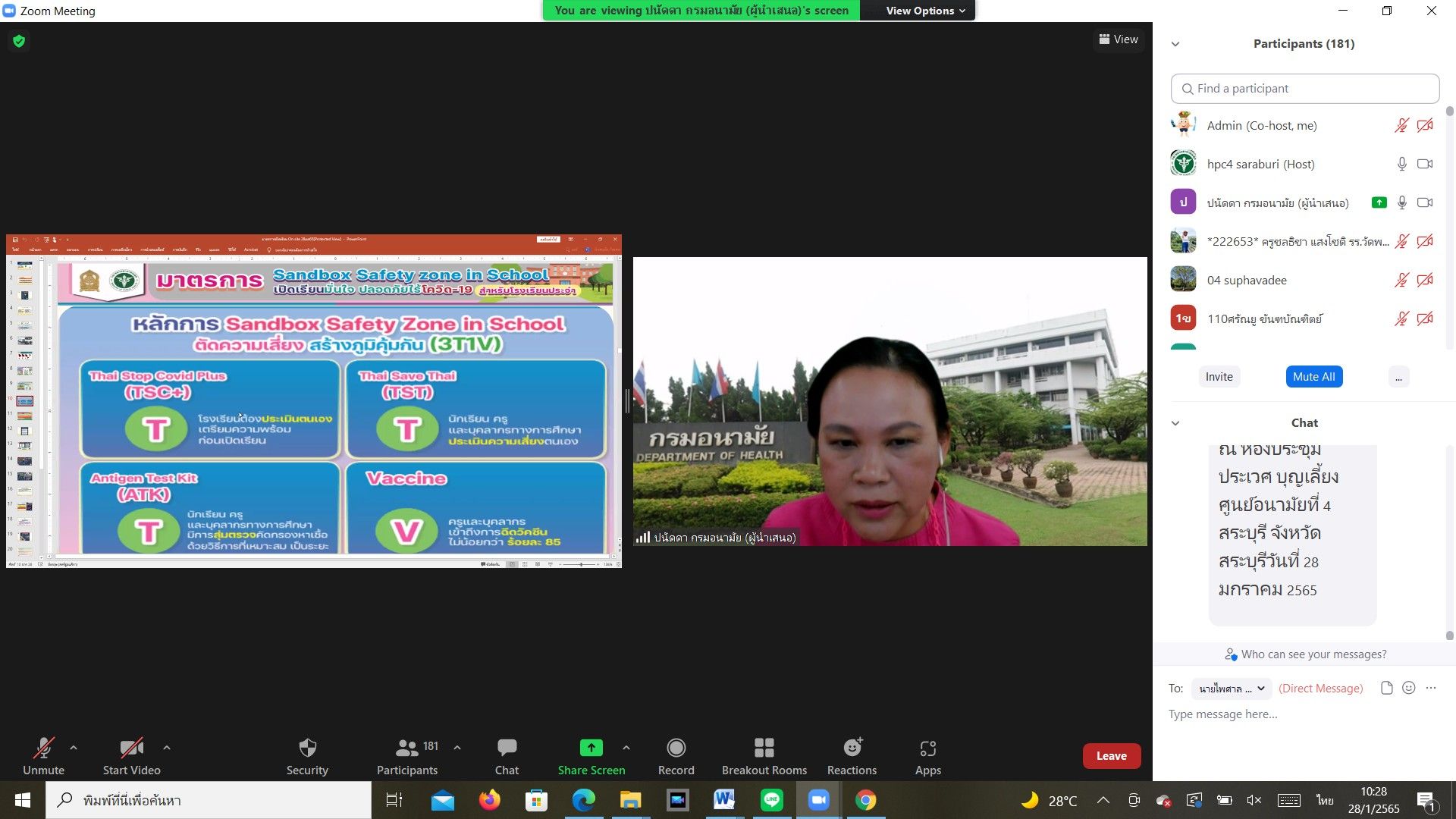This screenshot has width=1456, height=819.
Task: Click the Find a participant search field
Action: [1305, 89]
